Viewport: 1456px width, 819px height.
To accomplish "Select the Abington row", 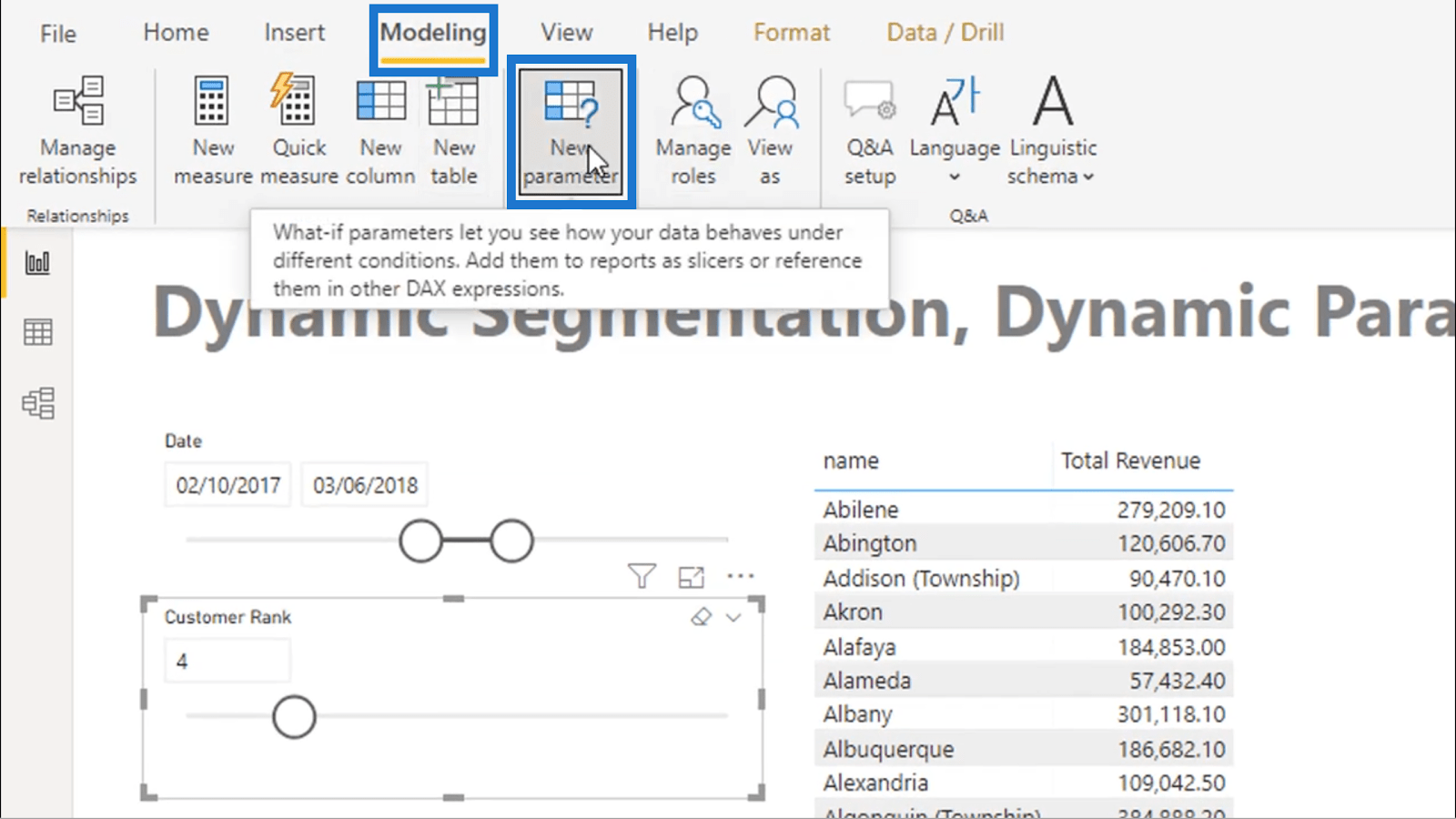I will 1024,543.
